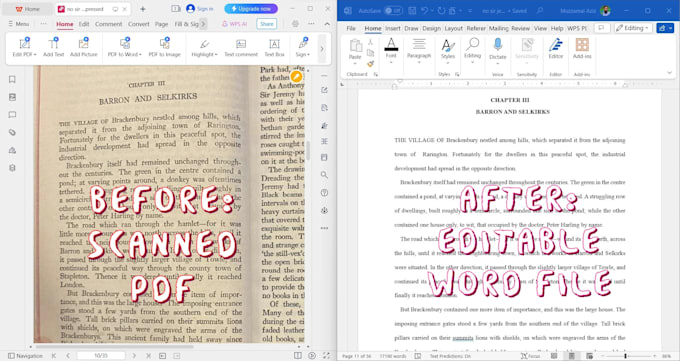Image resolution: width=680 pixels, height=361 pixels.
Task: Switch to WPS Home document tab
Action: (28, 9)
